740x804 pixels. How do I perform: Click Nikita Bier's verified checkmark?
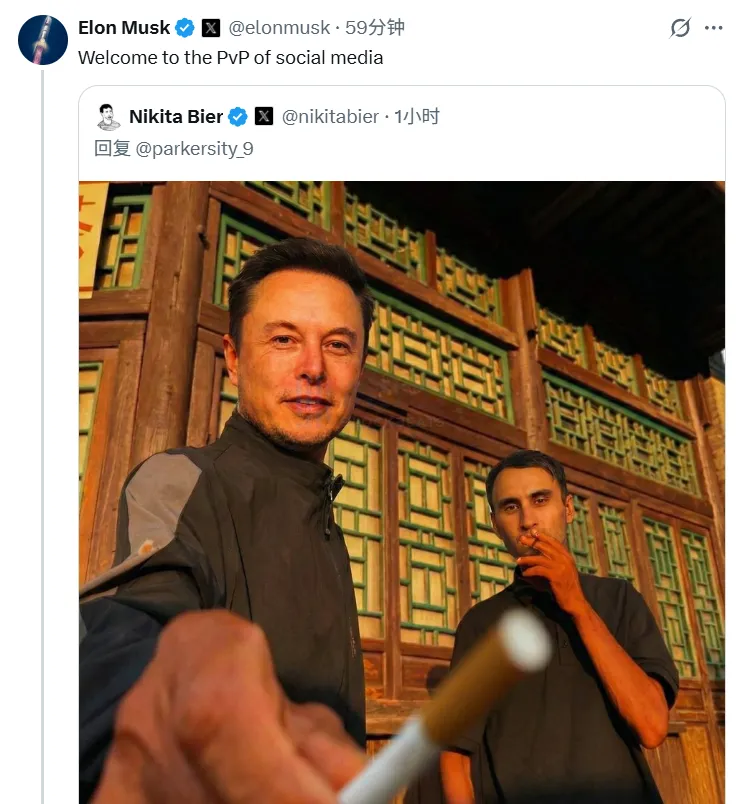[236, 116]
